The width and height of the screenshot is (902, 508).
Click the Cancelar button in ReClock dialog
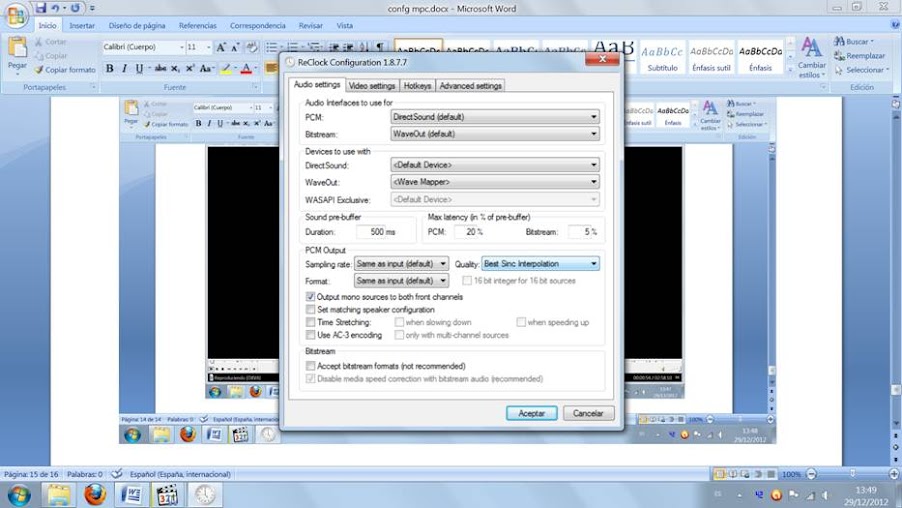point(588,413)
